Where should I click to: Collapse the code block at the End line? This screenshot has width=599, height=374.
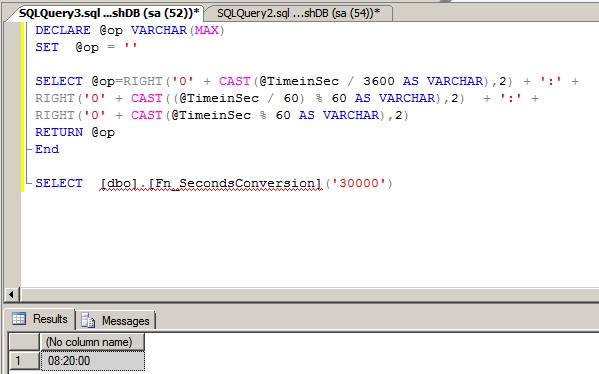(28, 149)
